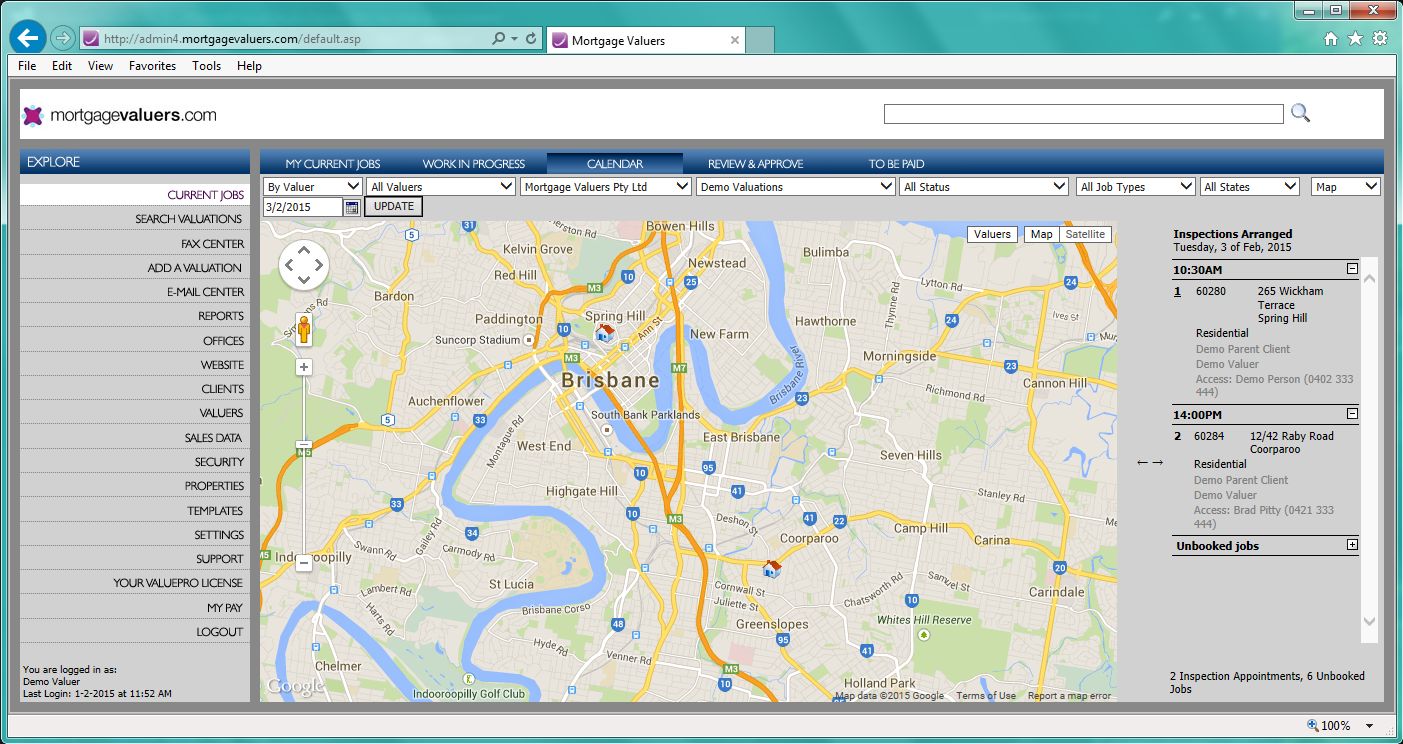
Task: Open the browser zoom level dropdown arrow
Action: tap(1369, 726)
